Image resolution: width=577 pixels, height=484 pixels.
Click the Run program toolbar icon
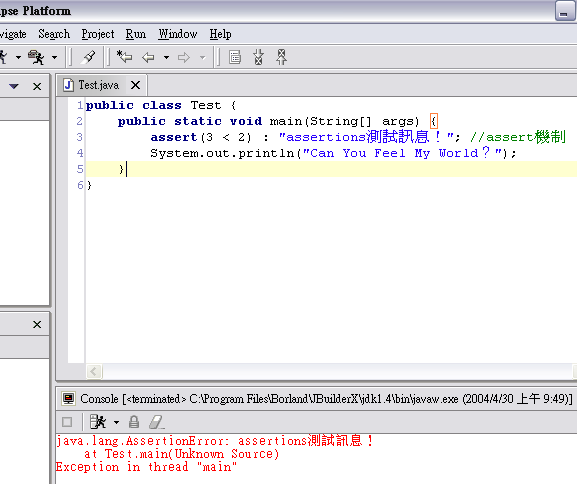pos(3,57)
